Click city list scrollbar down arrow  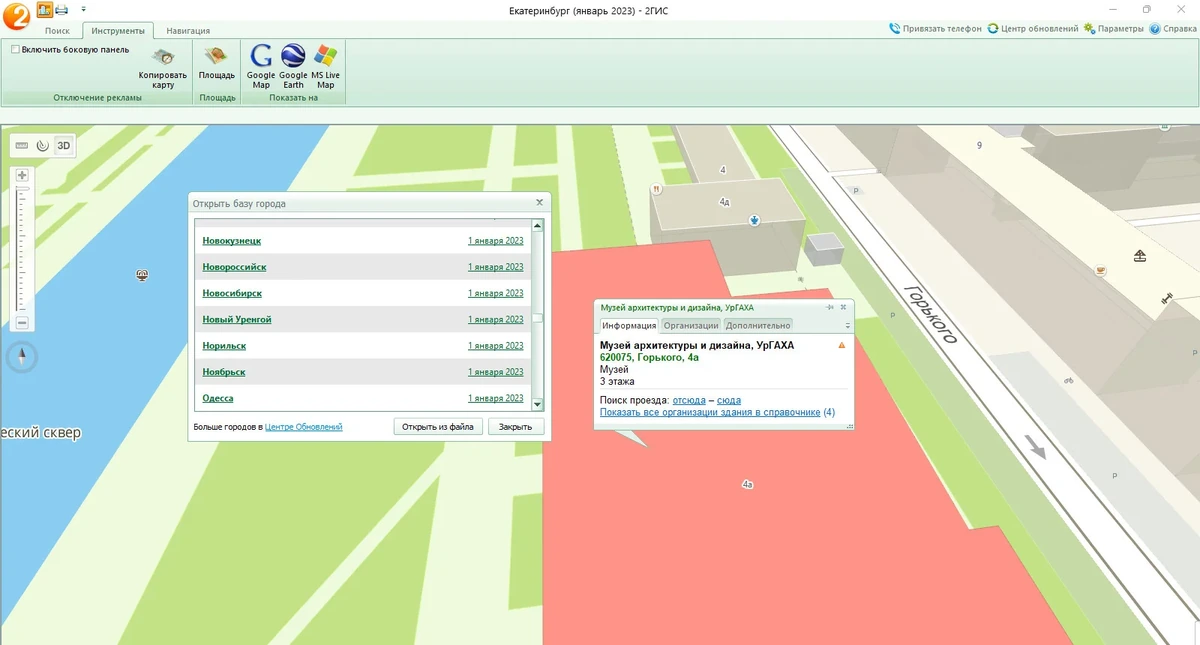537,404
